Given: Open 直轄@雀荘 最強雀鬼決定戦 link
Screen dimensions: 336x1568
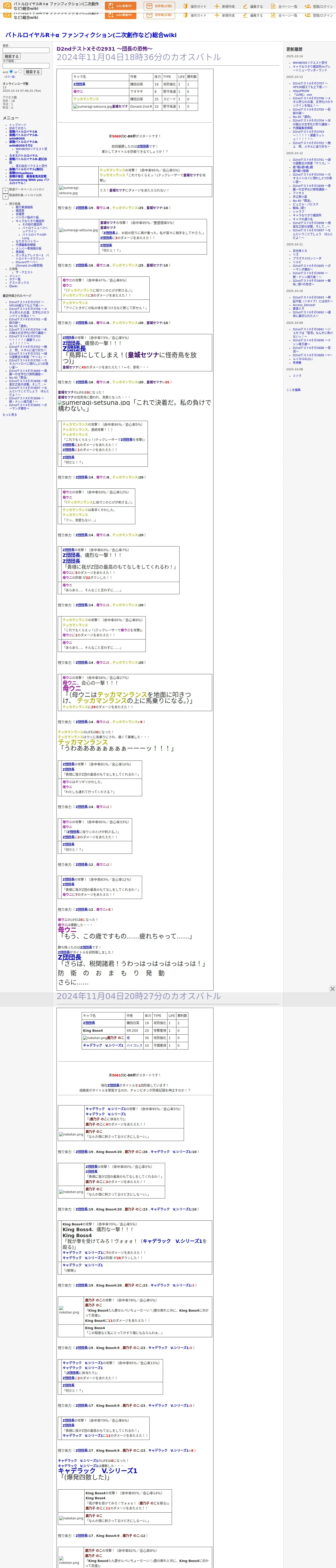Looking at the screenshot, I should coord(27,176).
